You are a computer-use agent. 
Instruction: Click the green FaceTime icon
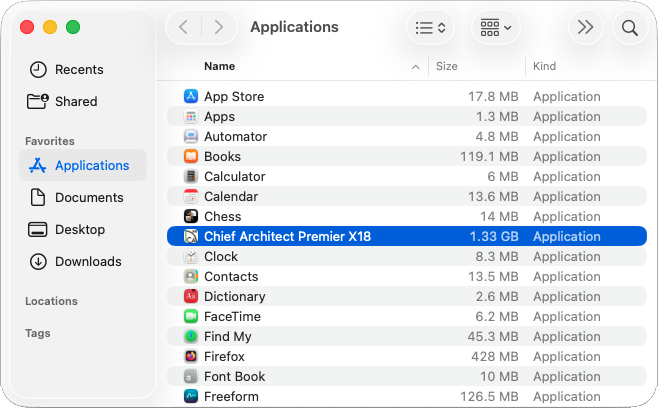[191, 316]
